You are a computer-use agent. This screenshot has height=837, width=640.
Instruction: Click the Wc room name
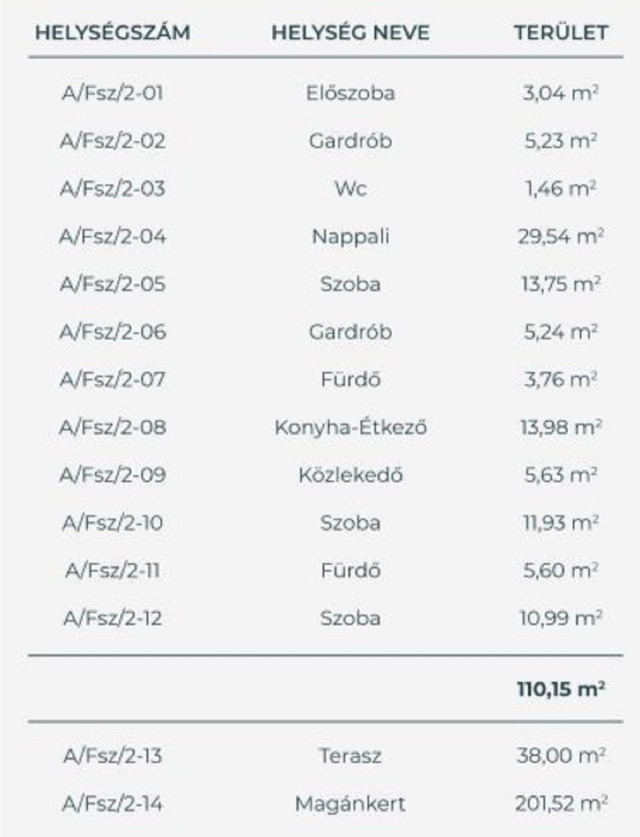point(350,188)
